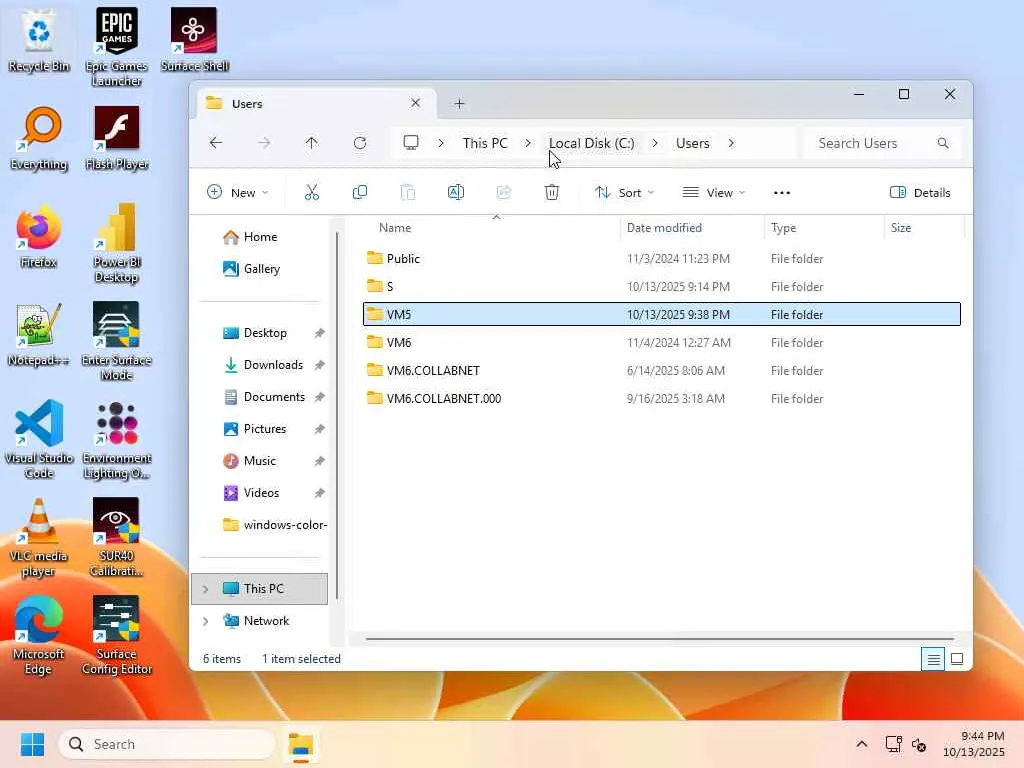Select the VM6.COLLABNET.000 folder
This screenshot has height=768, width=1024.
pyautogui.click(x=662, y=398)
